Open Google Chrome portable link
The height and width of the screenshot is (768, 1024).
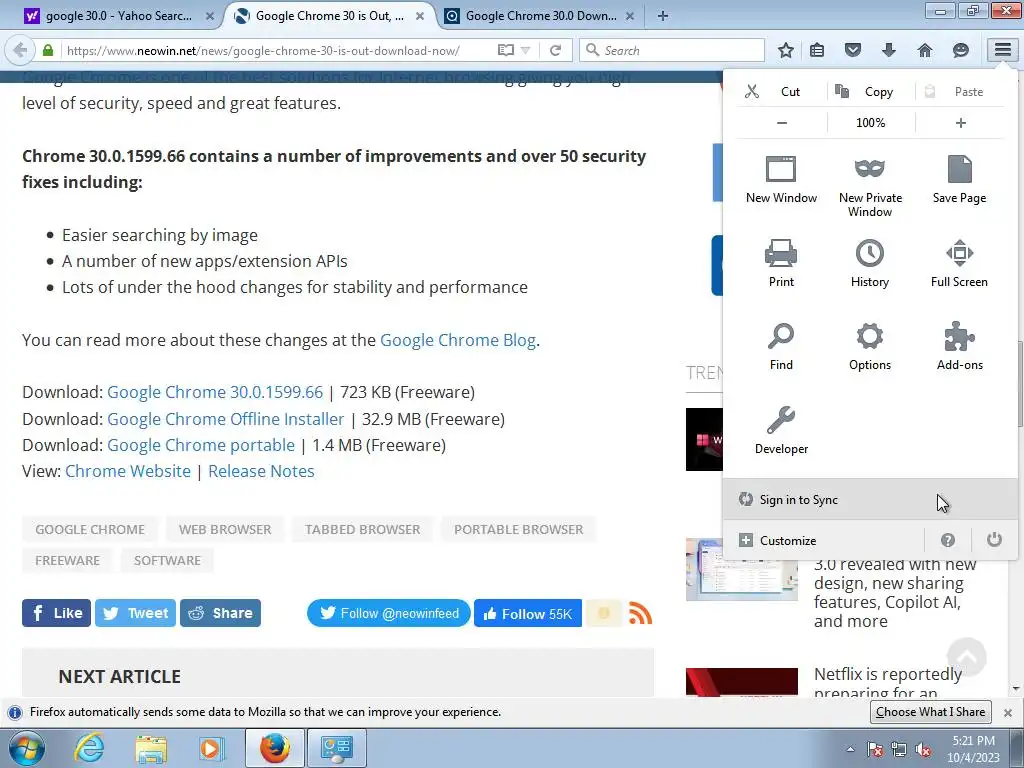pos(200,445)
